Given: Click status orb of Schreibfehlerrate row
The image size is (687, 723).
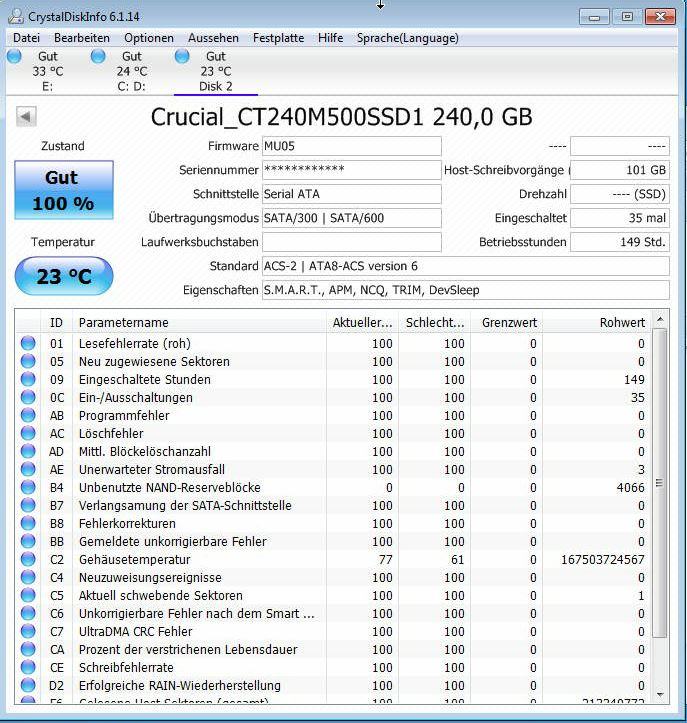Looking at the screenshot, I should tap(28, 667).
